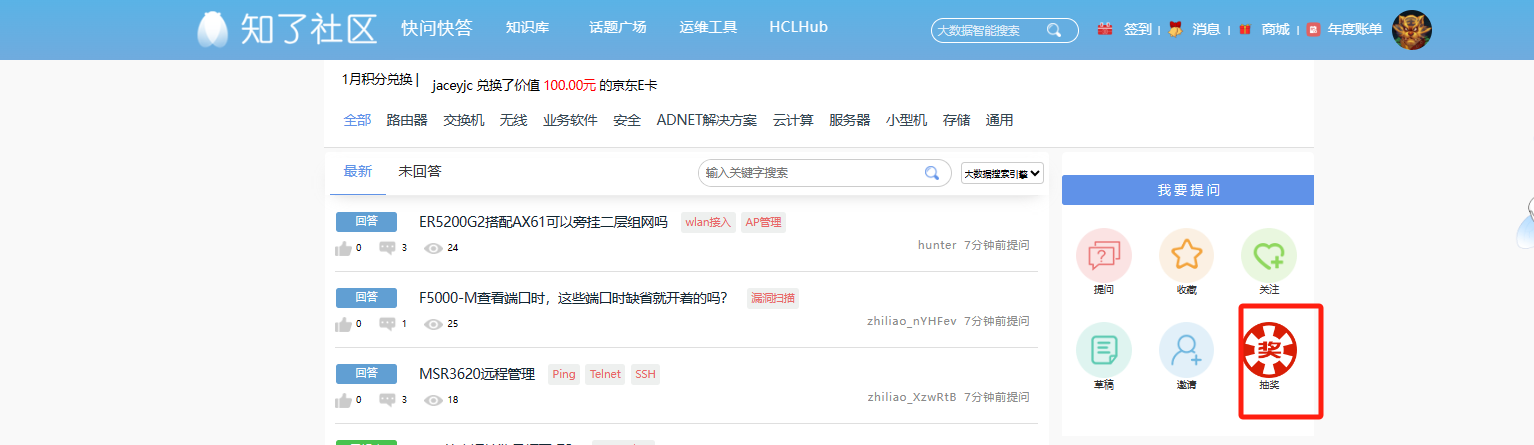The width and height of the screenshot is (1534, 445).
Task: Click the 签到 gift icon
Action: 1105,29
